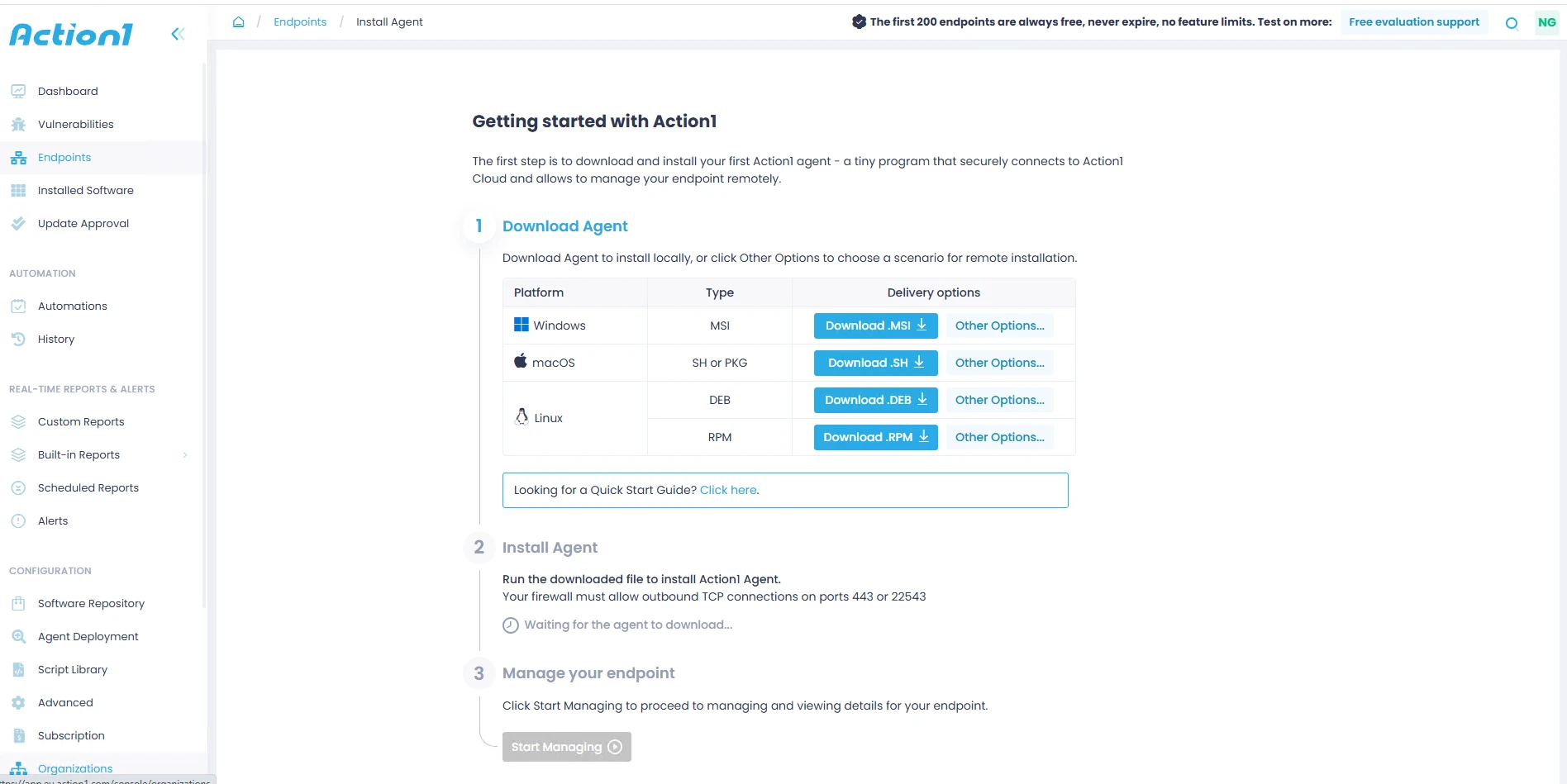Screen dimensions: 1567x784
Task: Click Free evaluation support button
Action: pyautogui.click(x=1414, y=22)
